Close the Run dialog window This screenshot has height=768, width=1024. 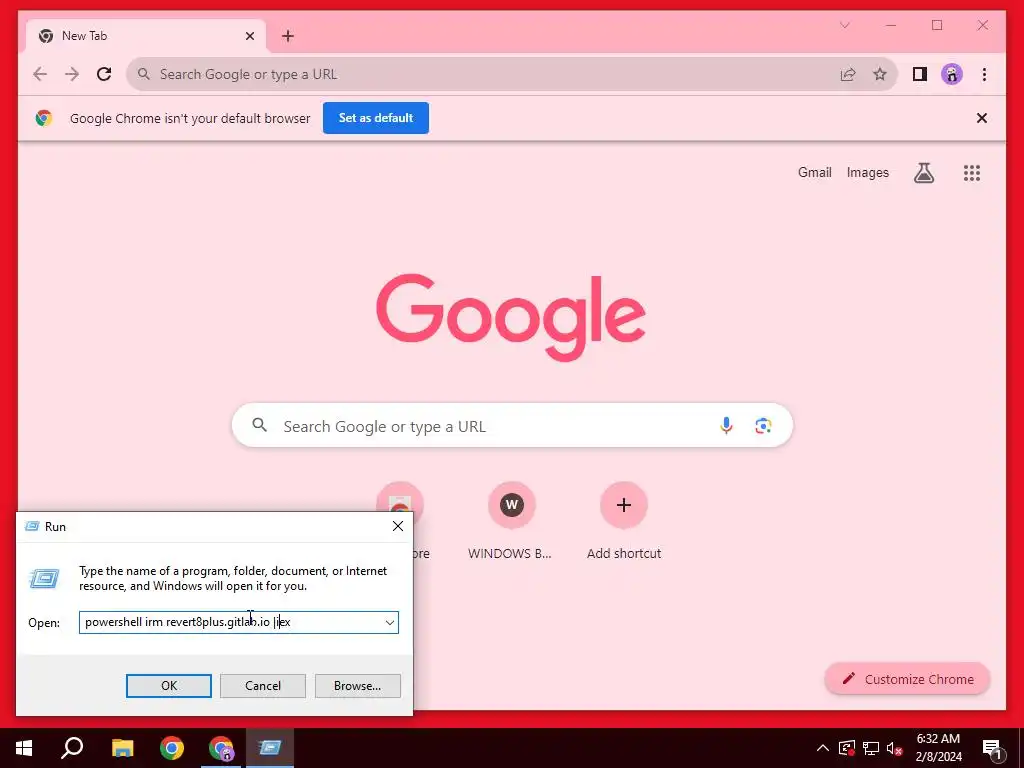[398, 526]
